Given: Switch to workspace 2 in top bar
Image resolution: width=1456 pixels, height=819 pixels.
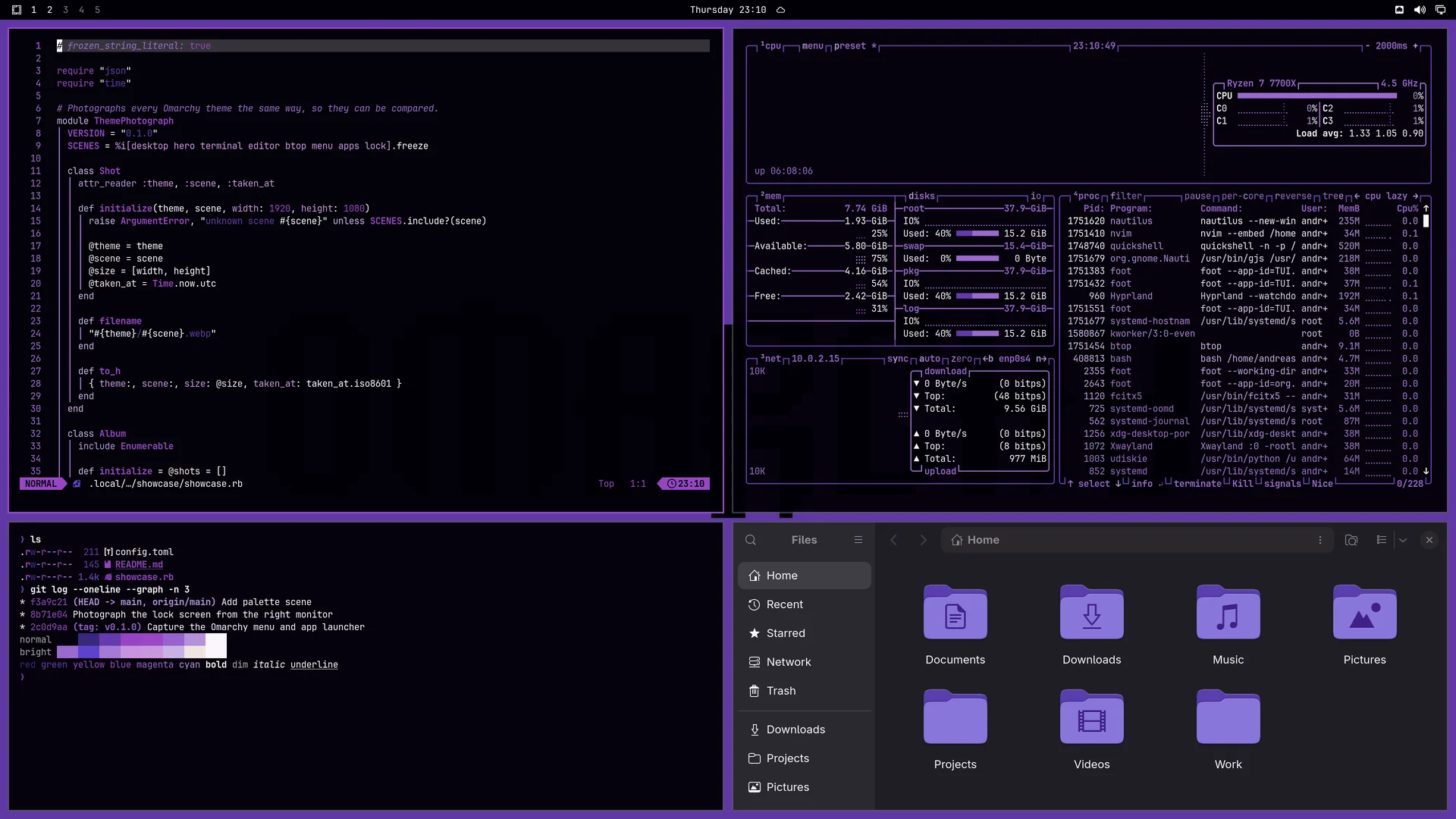Looking at the screenshot, I should (49, 10).
